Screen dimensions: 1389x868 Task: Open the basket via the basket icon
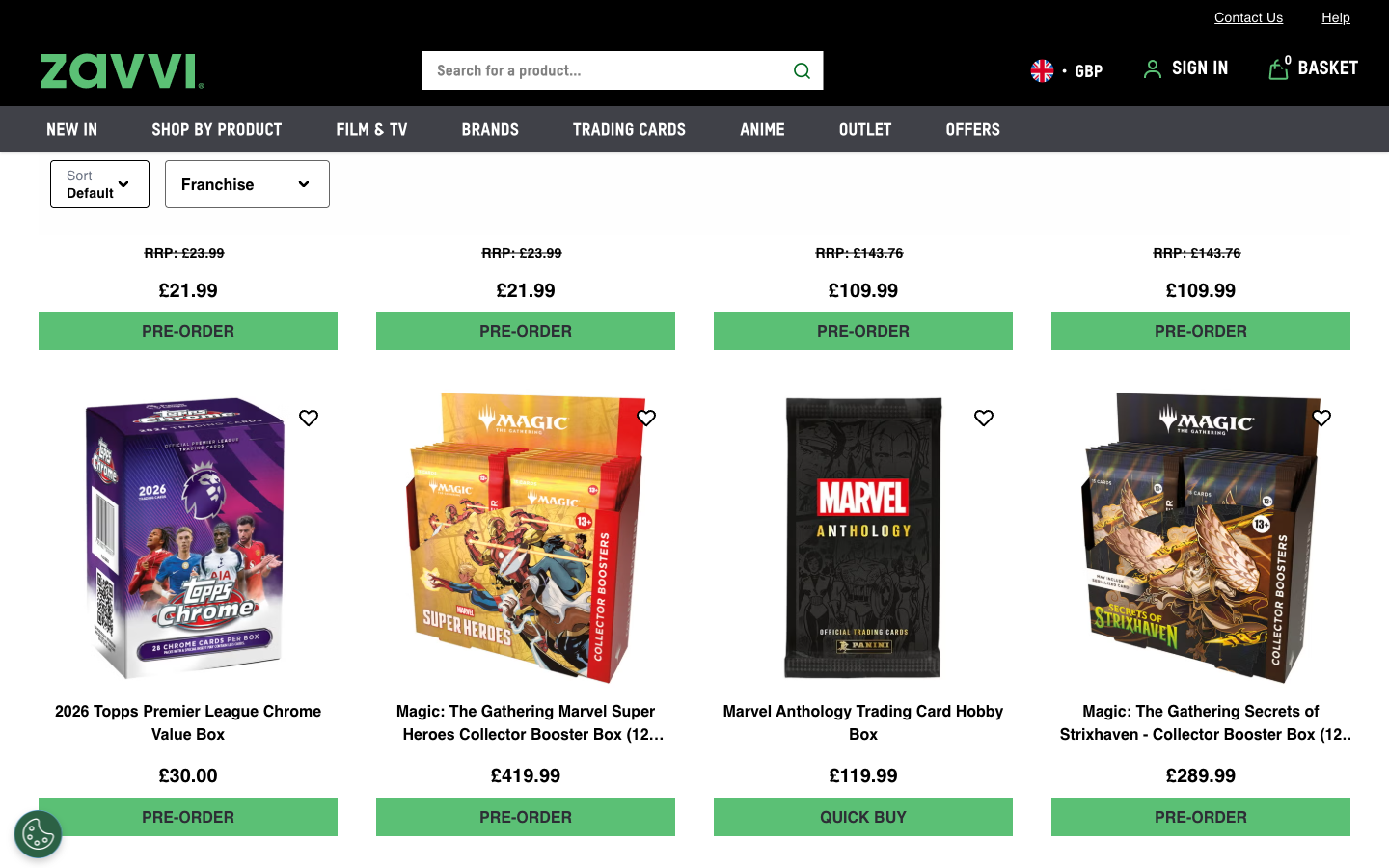click(x=1278, y=68)
